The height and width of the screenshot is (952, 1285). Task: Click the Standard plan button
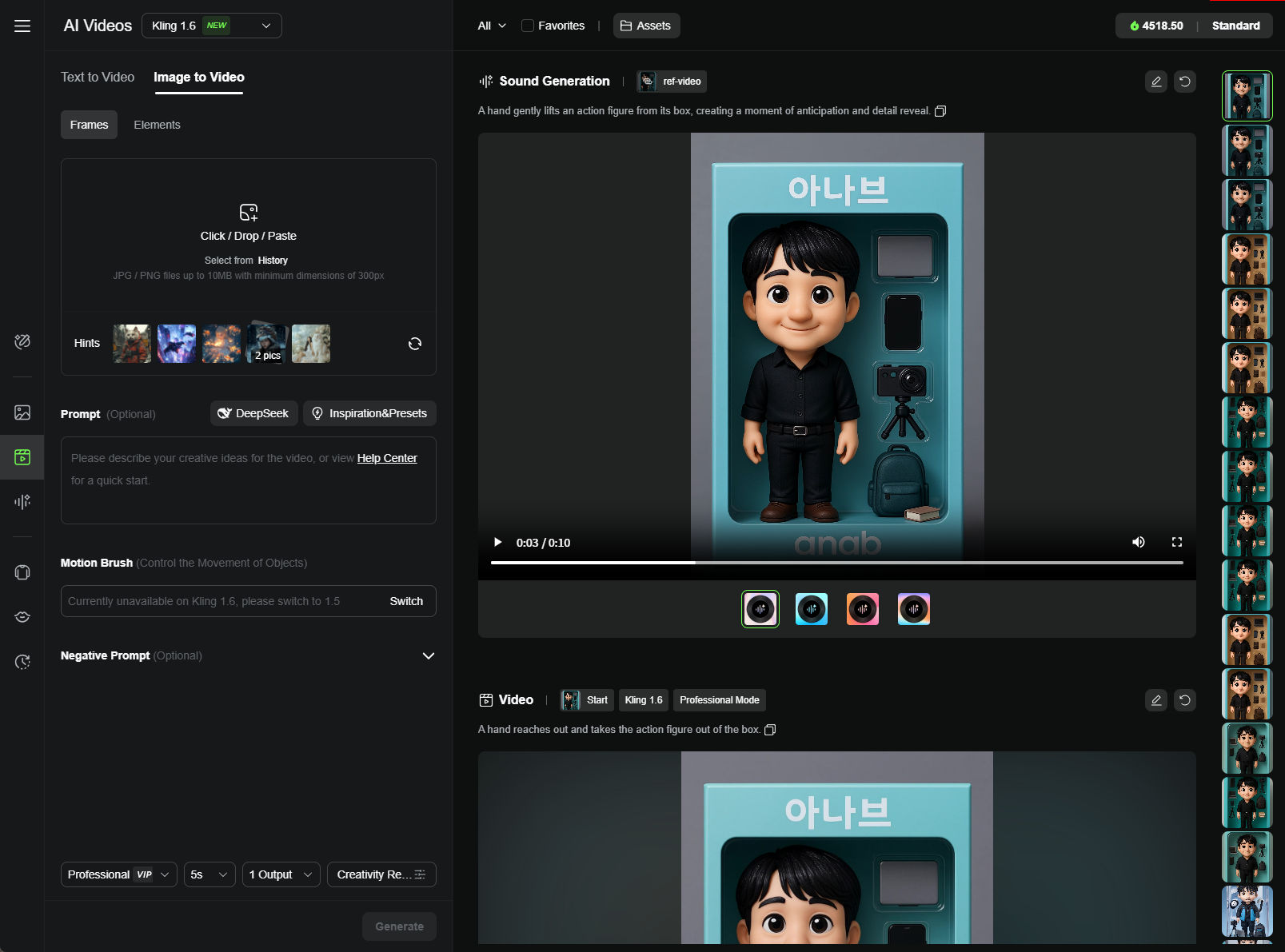tap(1236, 26)
